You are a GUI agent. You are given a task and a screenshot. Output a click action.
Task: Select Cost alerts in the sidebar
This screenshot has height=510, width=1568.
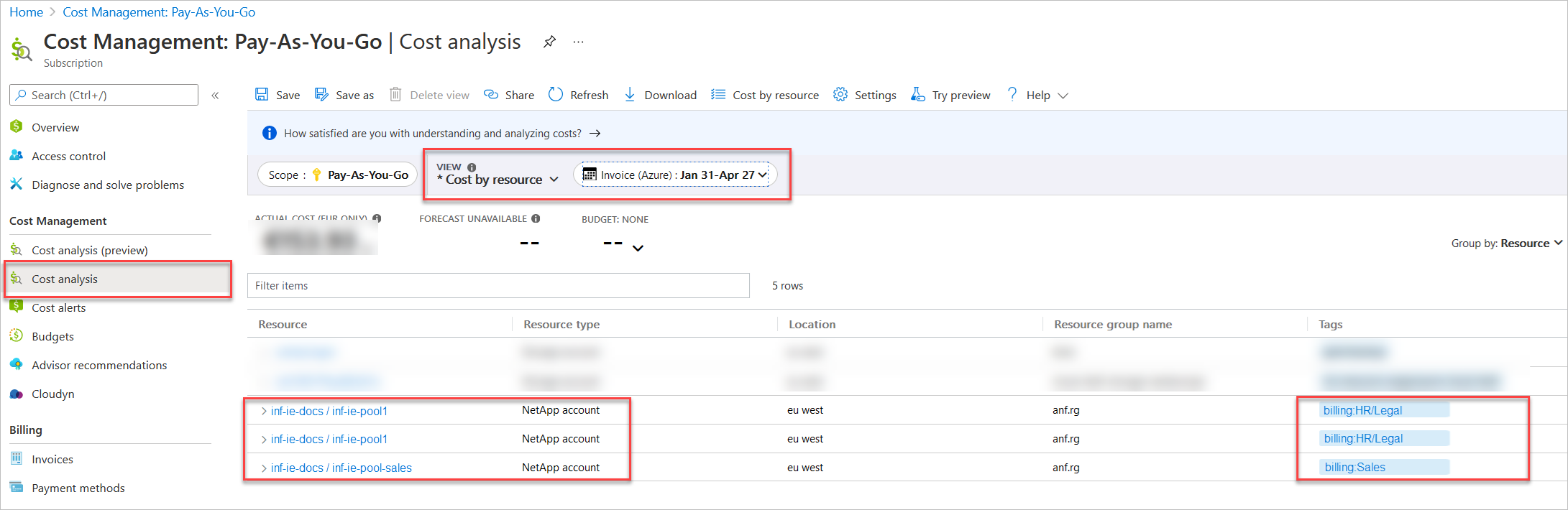[58, 307]
